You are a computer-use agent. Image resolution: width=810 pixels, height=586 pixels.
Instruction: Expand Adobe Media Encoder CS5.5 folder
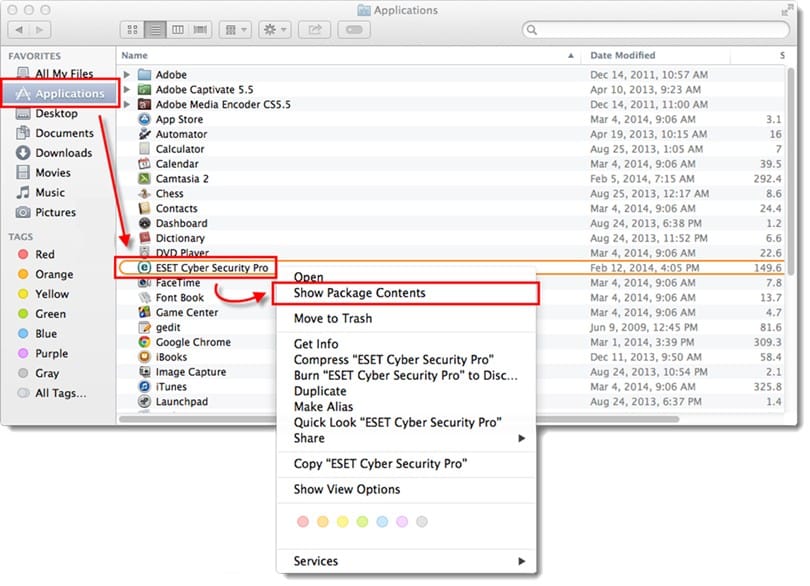127,104
